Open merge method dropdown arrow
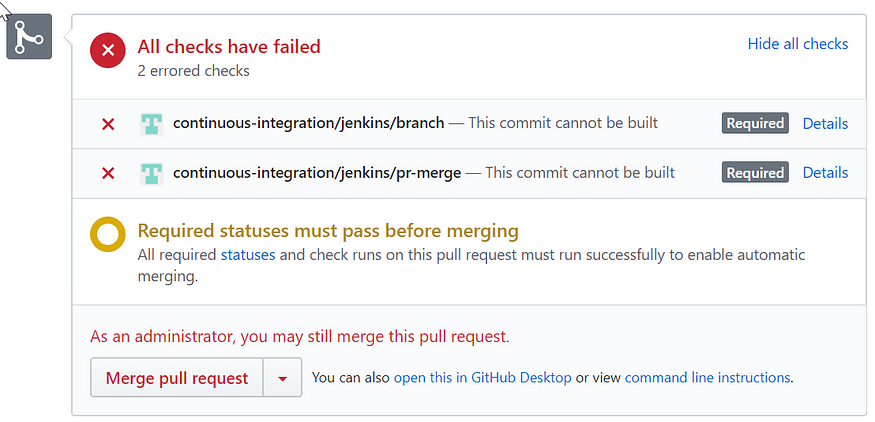 coord(282,378)
